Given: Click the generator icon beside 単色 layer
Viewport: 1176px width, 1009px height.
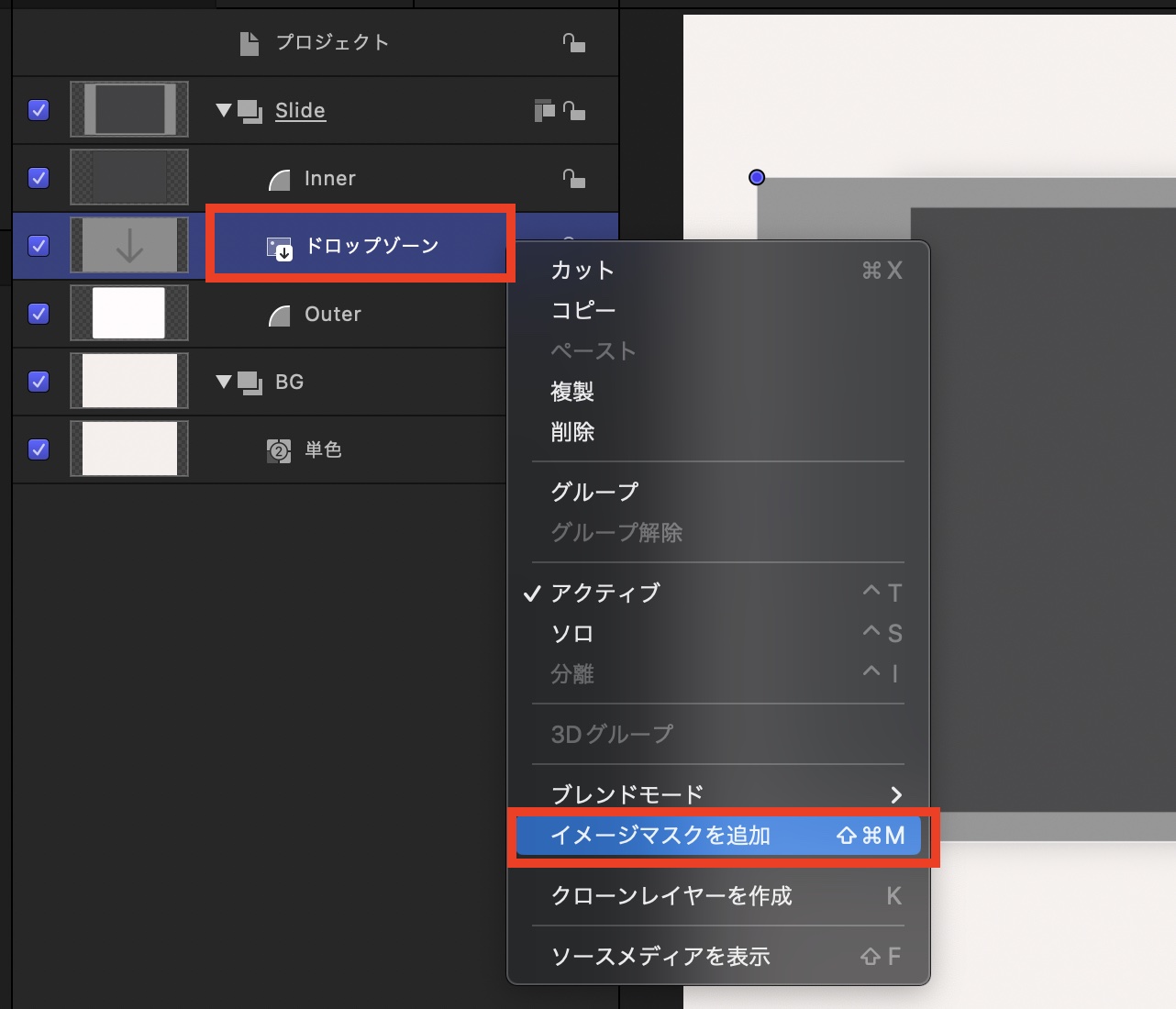Looking at the screenshot, I should [x=279, y=450].
